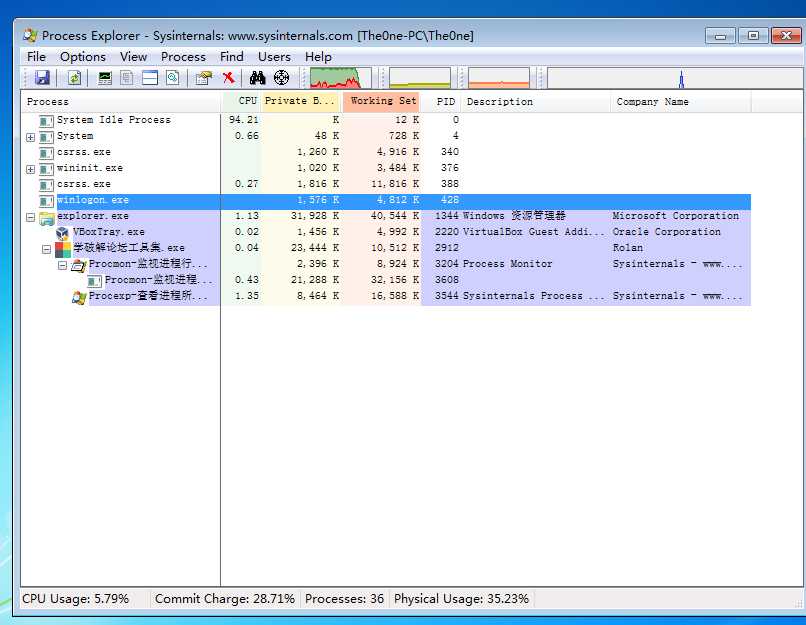Expand the System process tree node
The height and width of the screenshot is (625, 806).
pos(30,137)
